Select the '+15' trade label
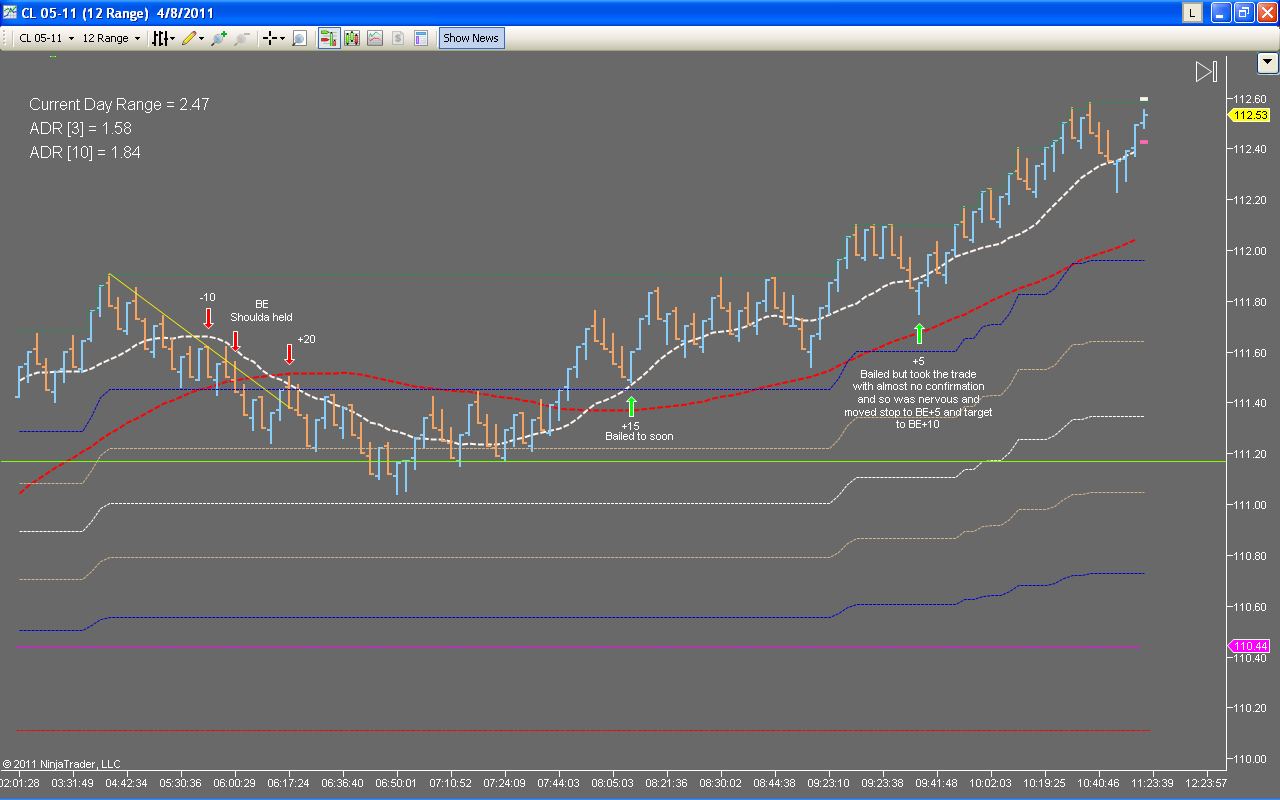The image size is (1280, 800). tap(630, 425)
